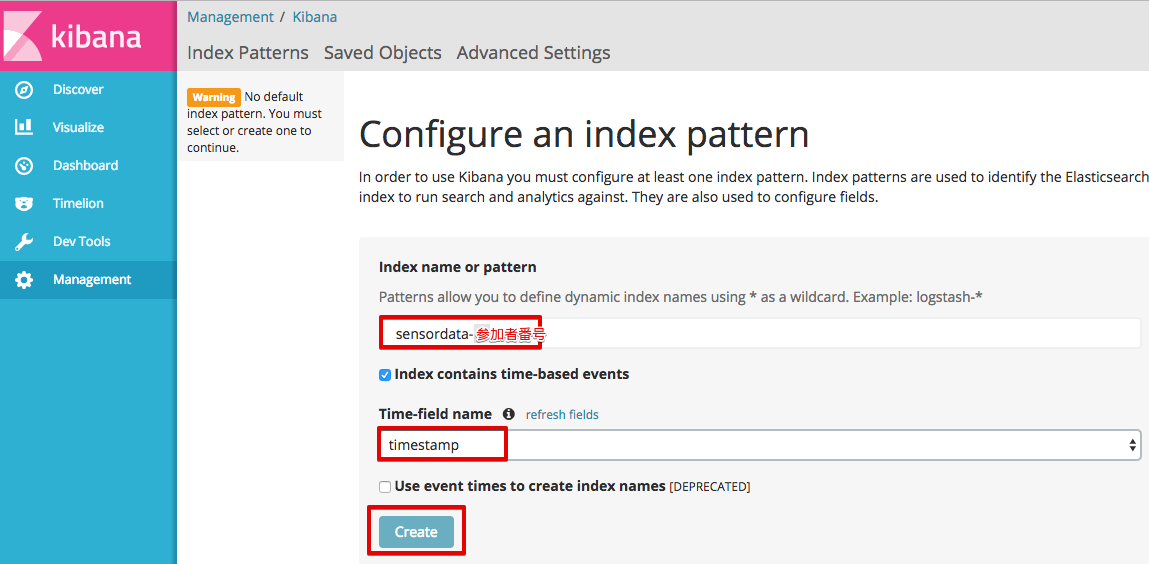Open Dashboard label in the sidebar
The image size is (1149, 564).
coord(85,166)
